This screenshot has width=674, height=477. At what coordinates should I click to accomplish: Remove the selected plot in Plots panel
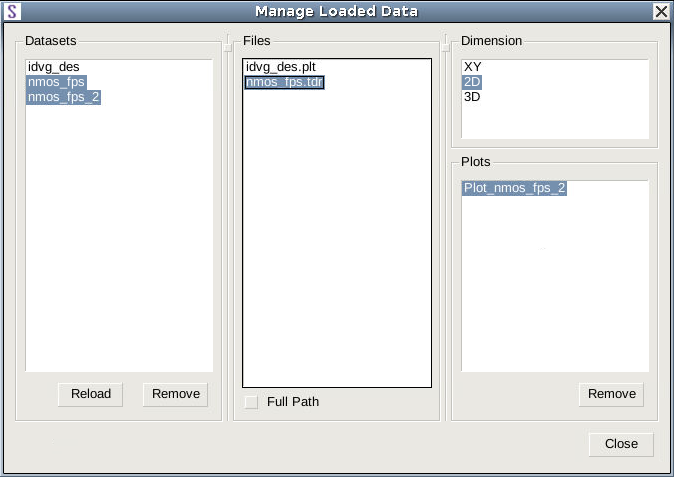(x=611, y=394)
